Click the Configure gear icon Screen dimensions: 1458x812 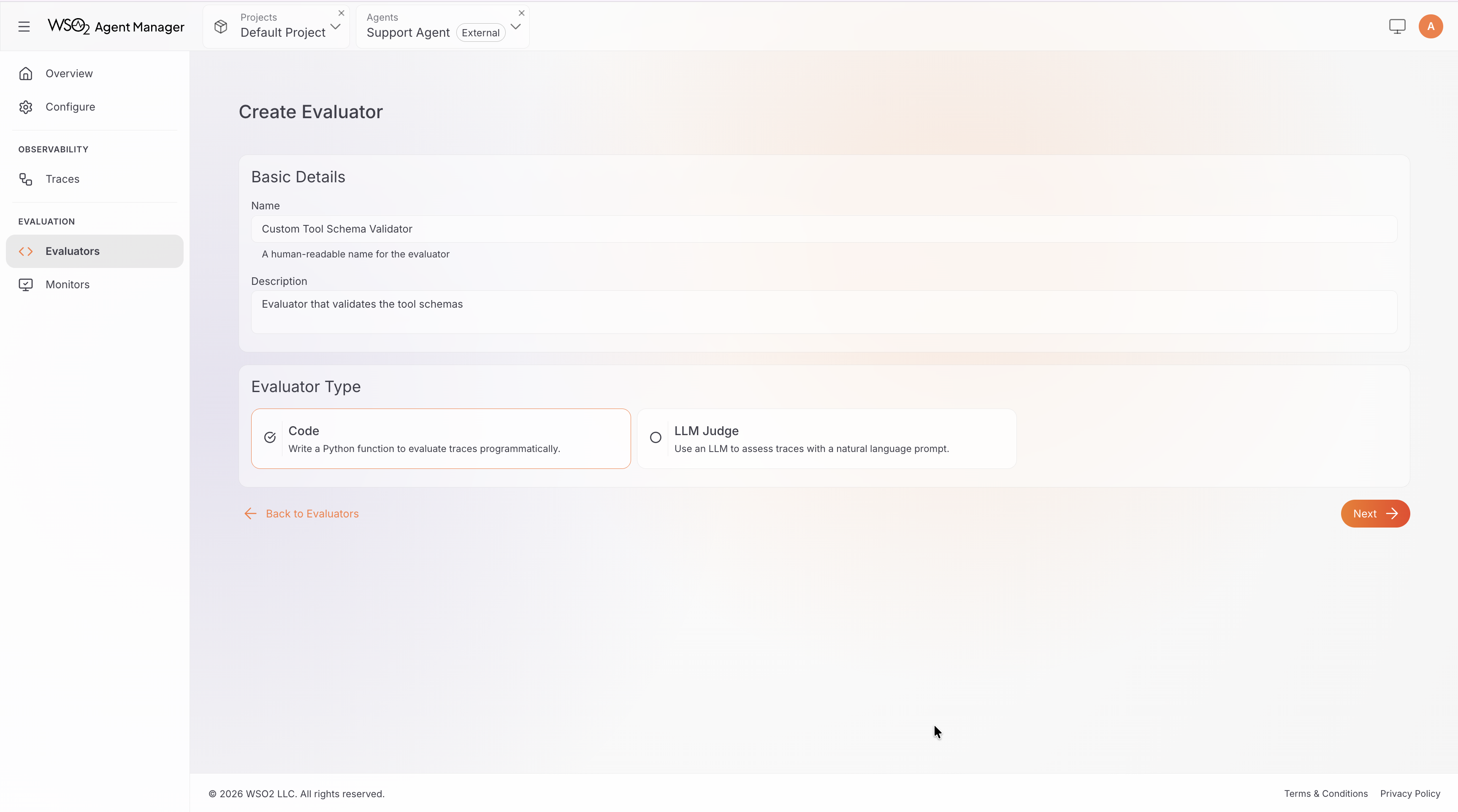click(25, 107)
